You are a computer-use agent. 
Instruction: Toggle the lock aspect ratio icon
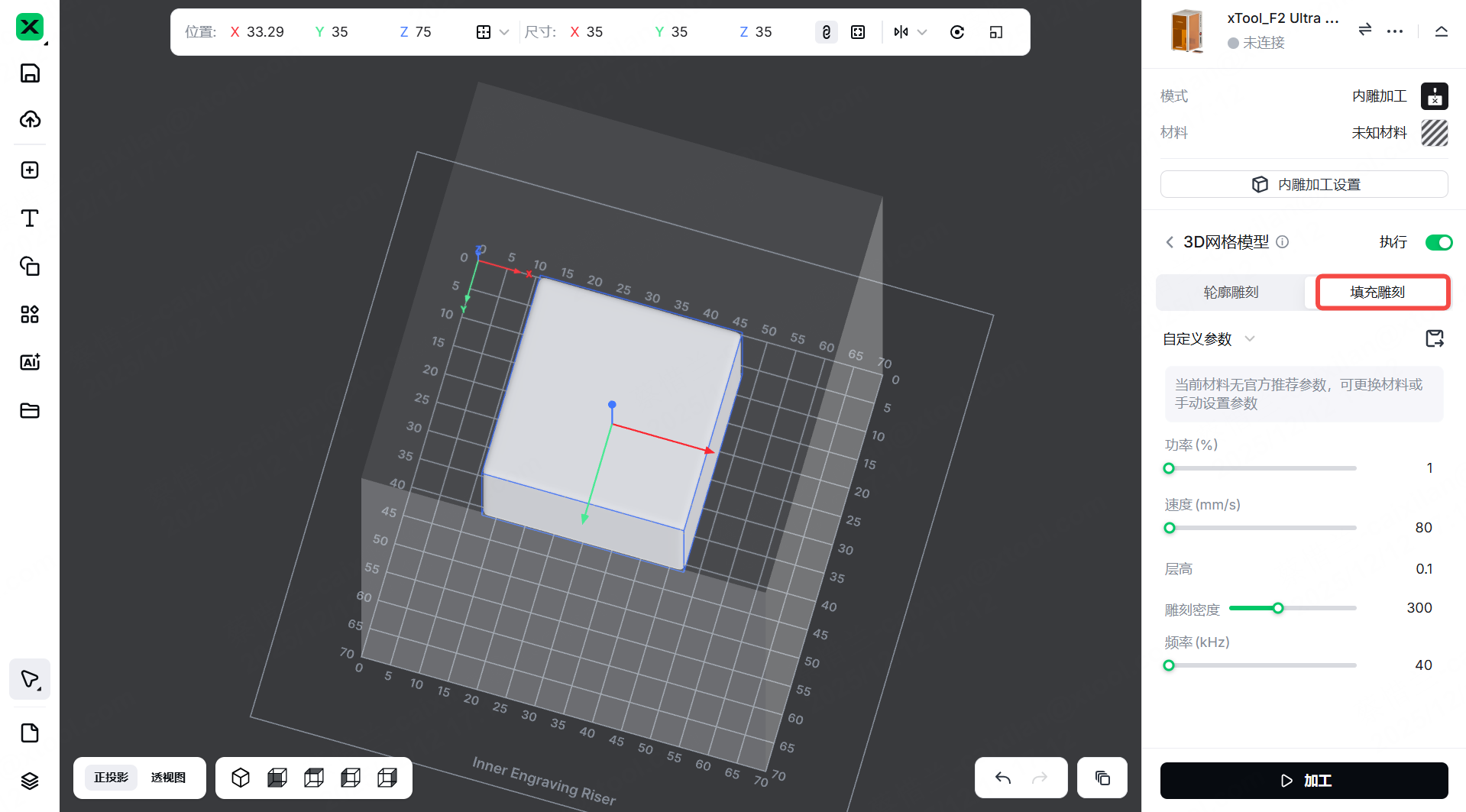tap(826, 32)
